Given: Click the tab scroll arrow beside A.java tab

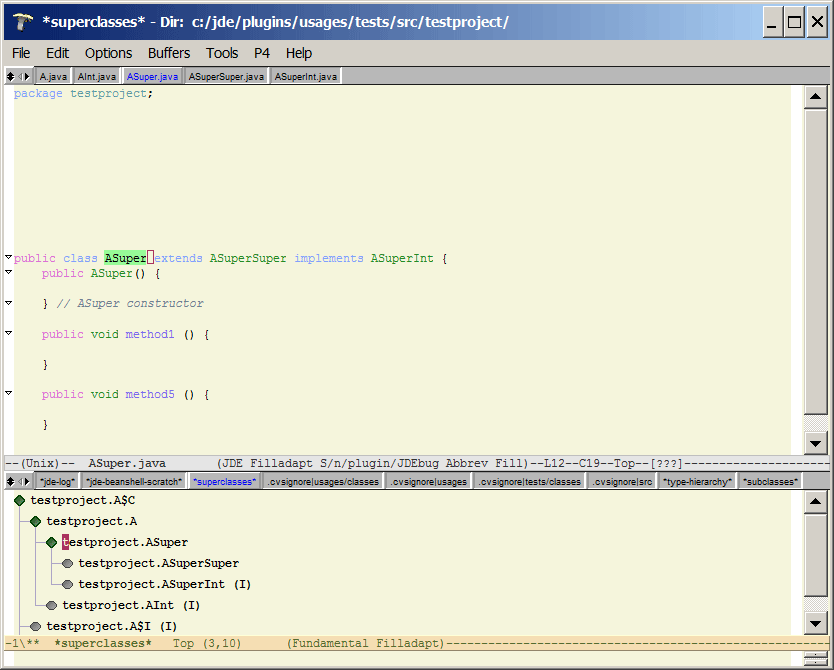Looking at the screenshot, I should [25, 76].
